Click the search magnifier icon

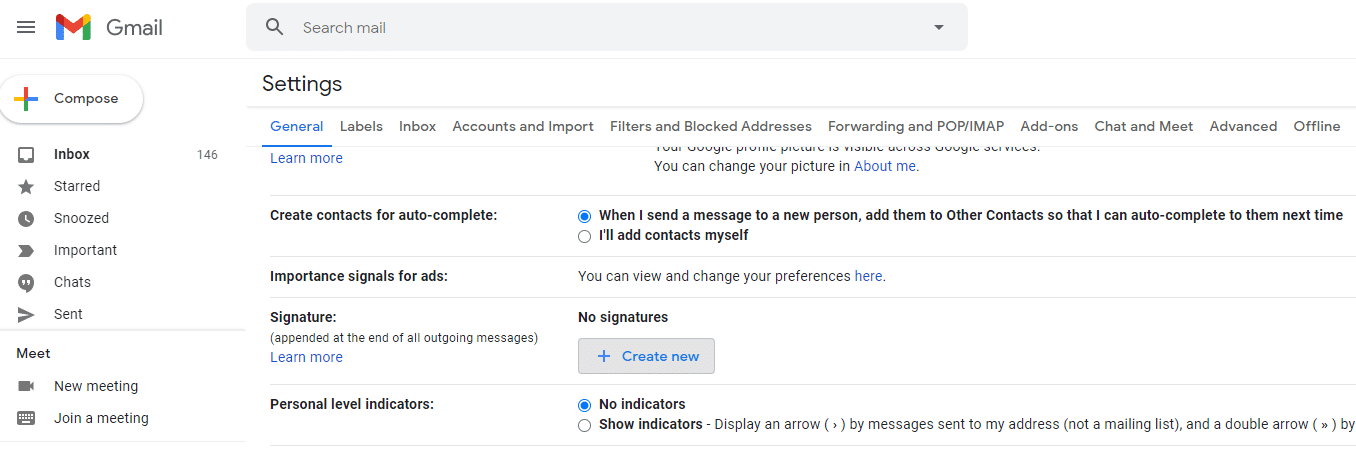tap(275, 28)
